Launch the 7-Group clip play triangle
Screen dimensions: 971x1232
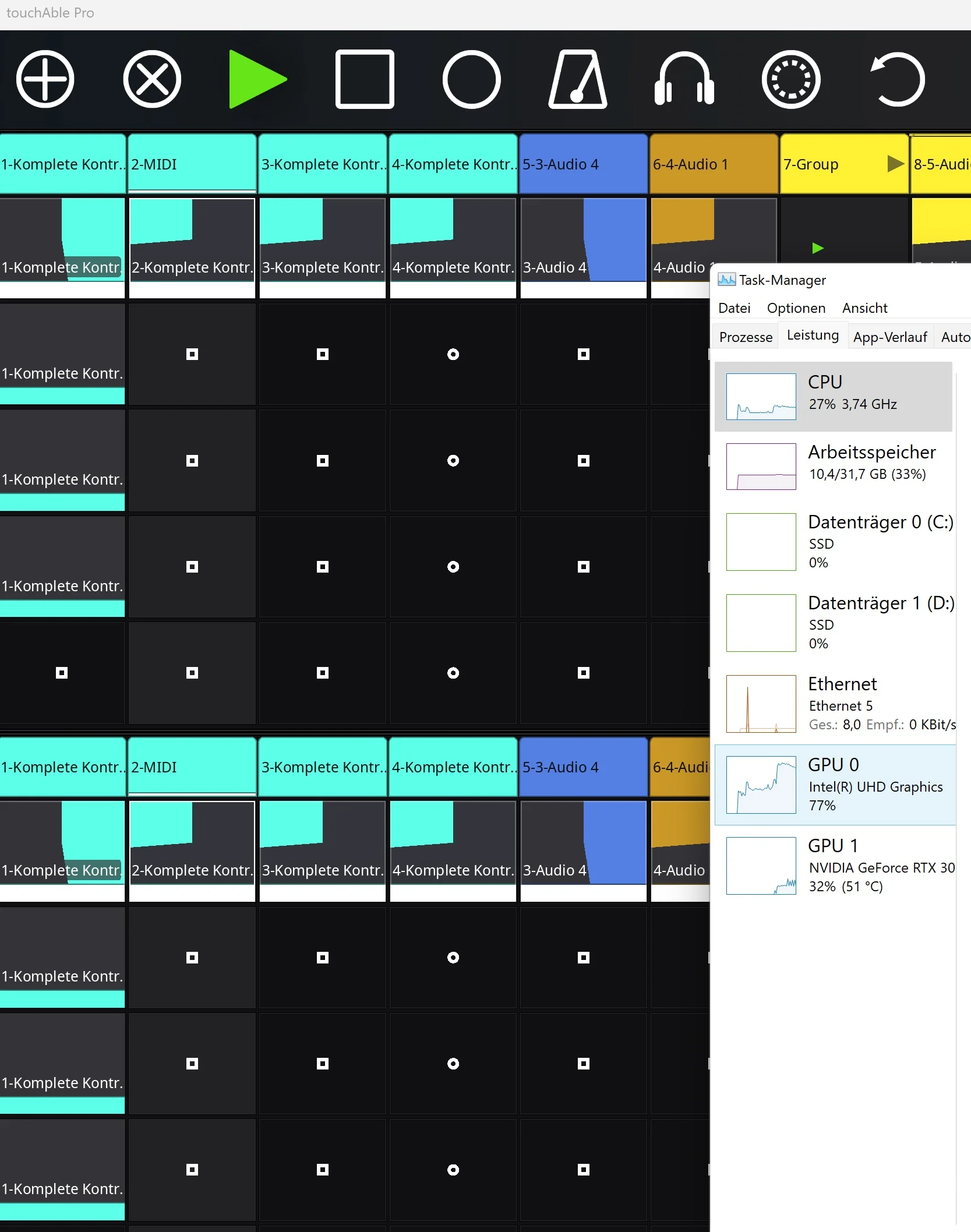pyautogui.click(x=818, y=248)
